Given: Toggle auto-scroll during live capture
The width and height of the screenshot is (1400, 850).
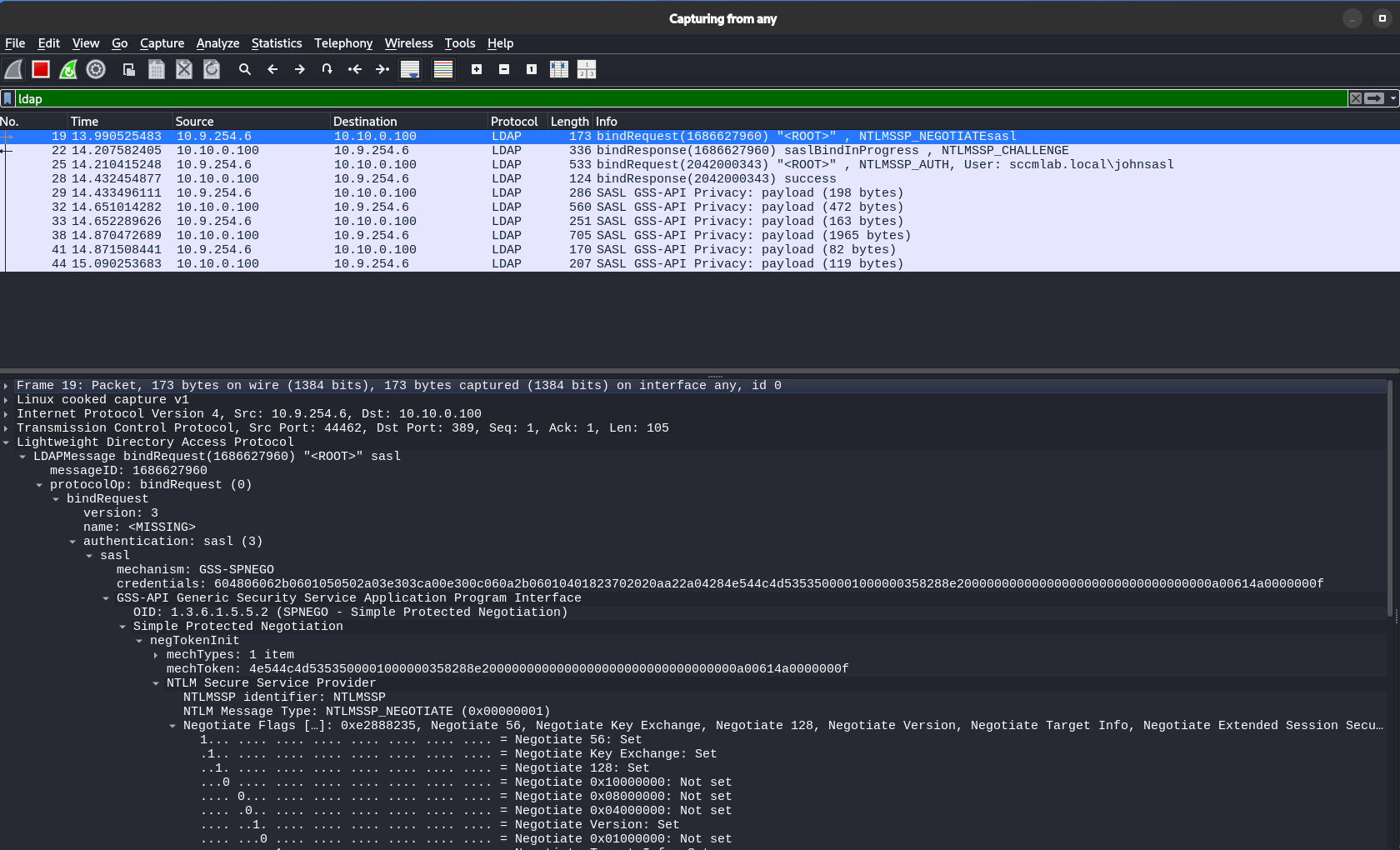Looking at the screenshot, I should tap(410, 69).
